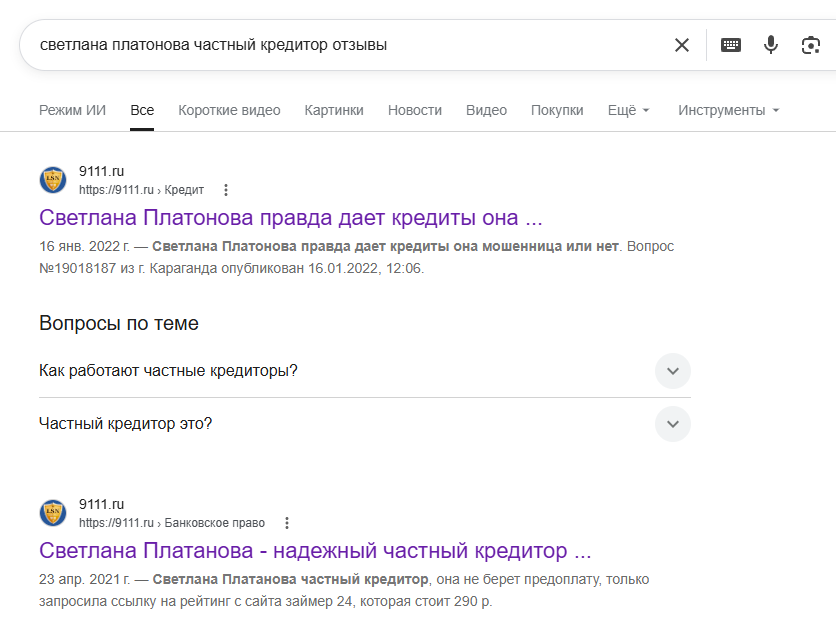Open link Светлана Платанова - надежный частный кредитор
836x634 pixels.
[x=315, y=550]
